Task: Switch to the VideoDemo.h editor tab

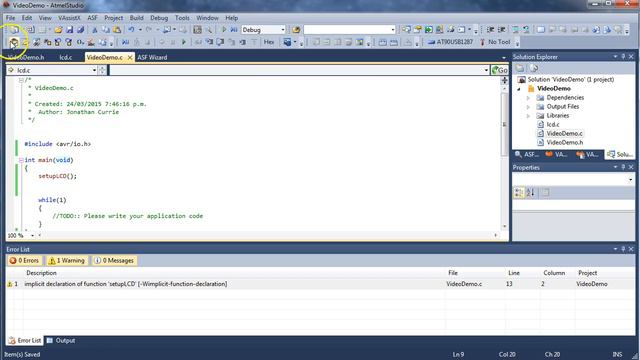Action: click(x=26, y=58)
